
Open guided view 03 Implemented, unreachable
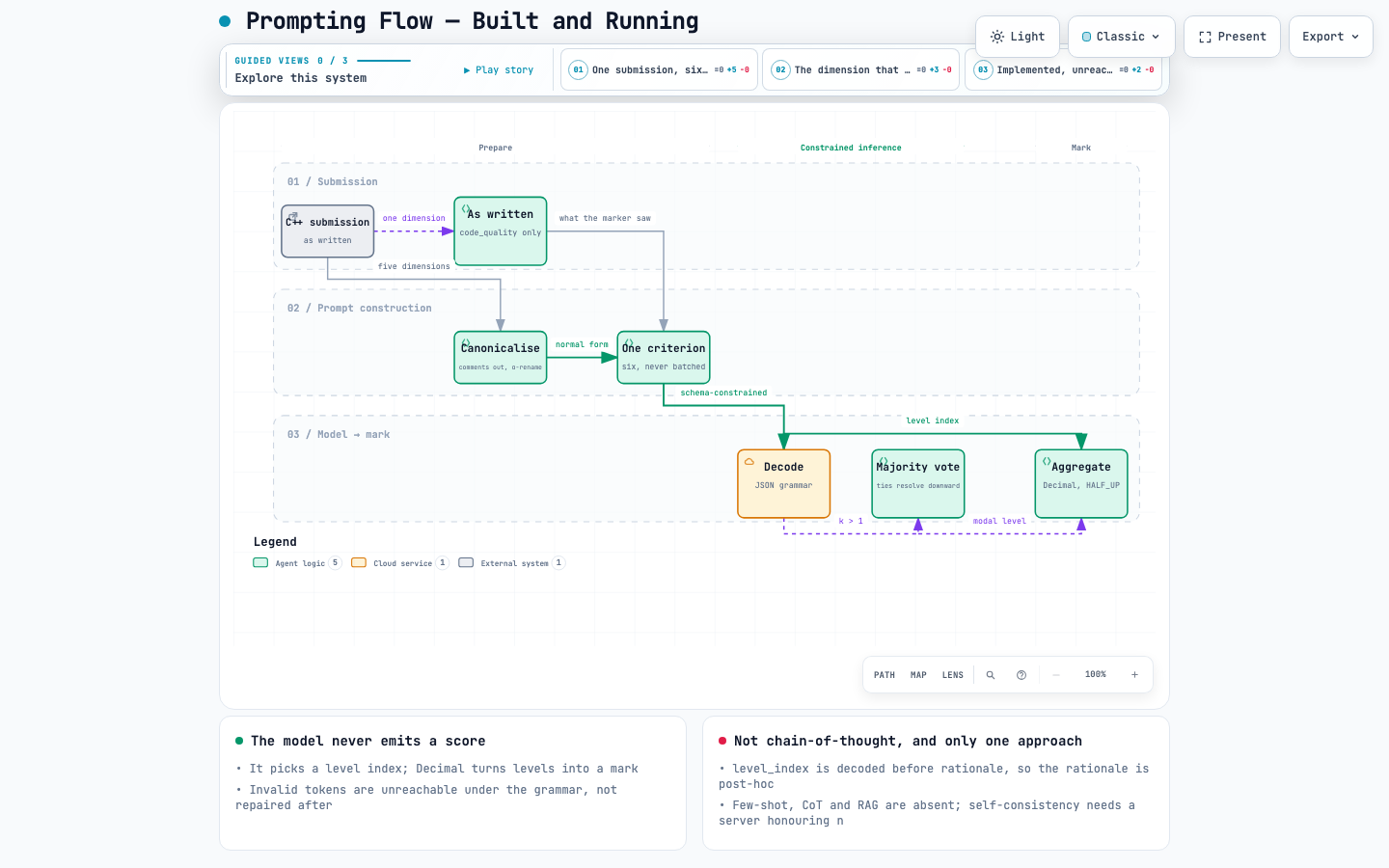[1064, 69]
